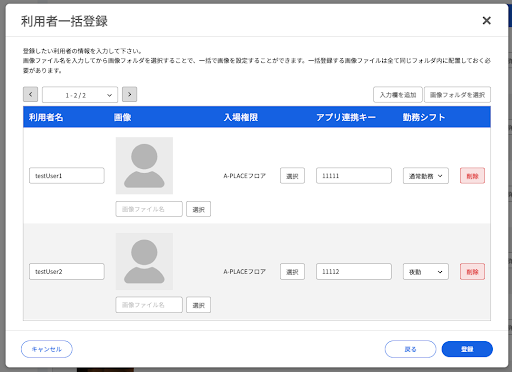Close the 利用者一括登録 dialog with X
The height and width of the screenshot is (372, 512).
[486, 21]
